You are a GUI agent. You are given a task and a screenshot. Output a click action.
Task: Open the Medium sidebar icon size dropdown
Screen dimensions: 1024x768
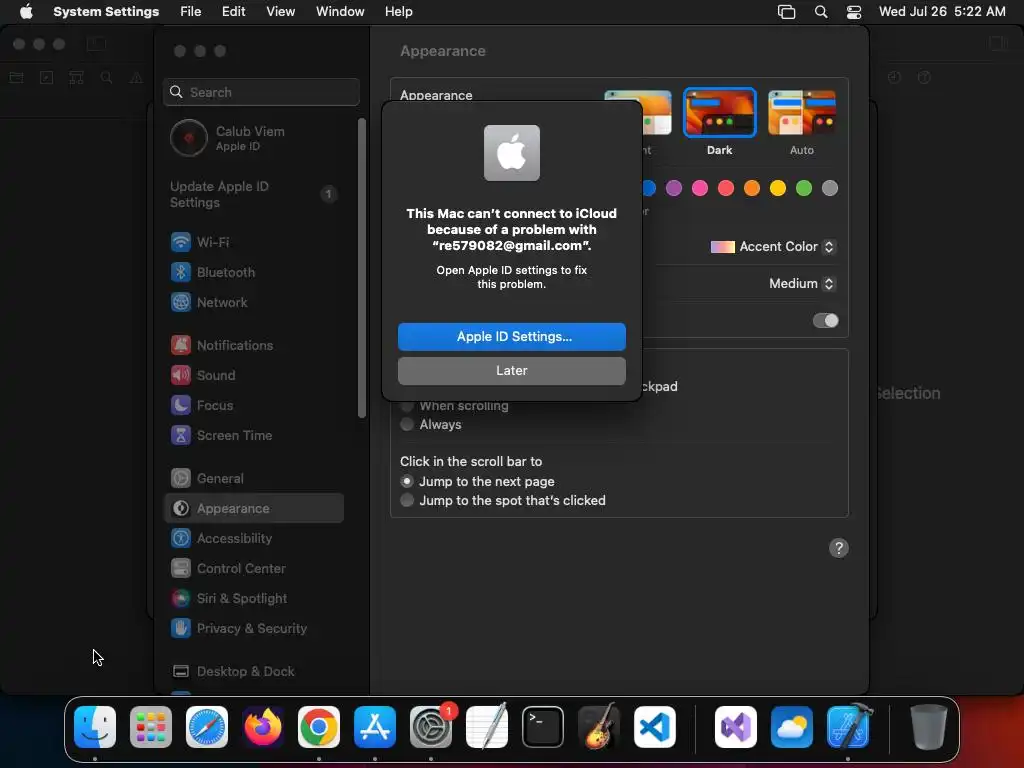pyautogui.click(x=802, y=283)
